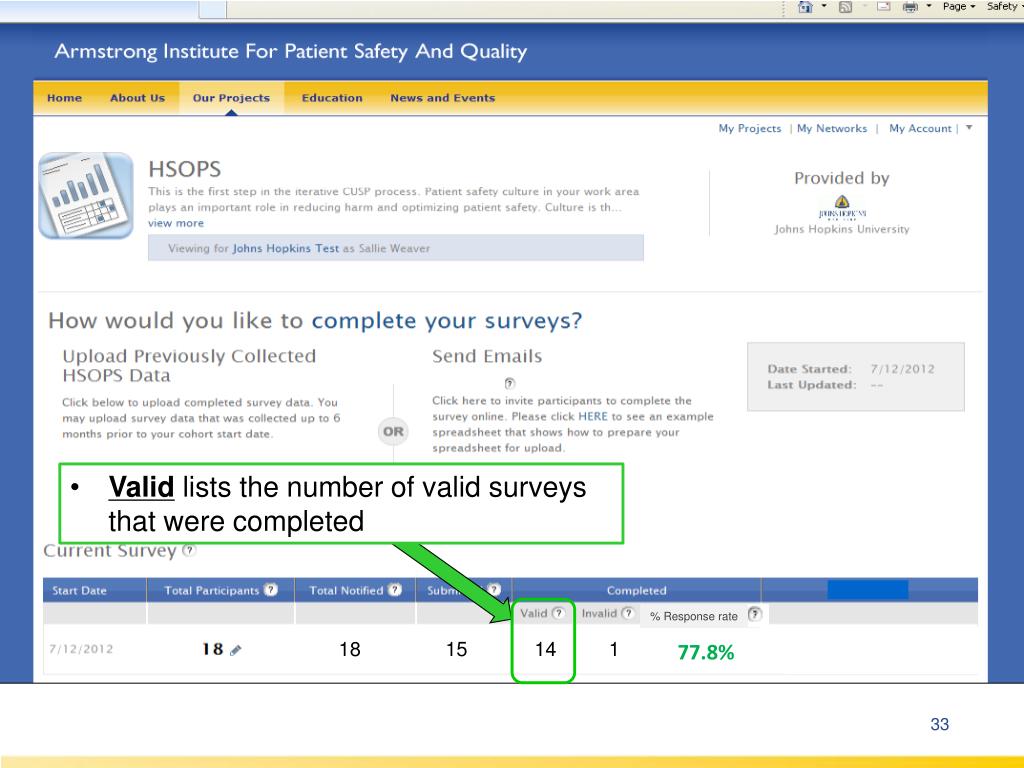The height and width of the screenshot is (768, 1024).
Task: Click Upload Previously Collected HSOPS Data heading
Action: 189,366
